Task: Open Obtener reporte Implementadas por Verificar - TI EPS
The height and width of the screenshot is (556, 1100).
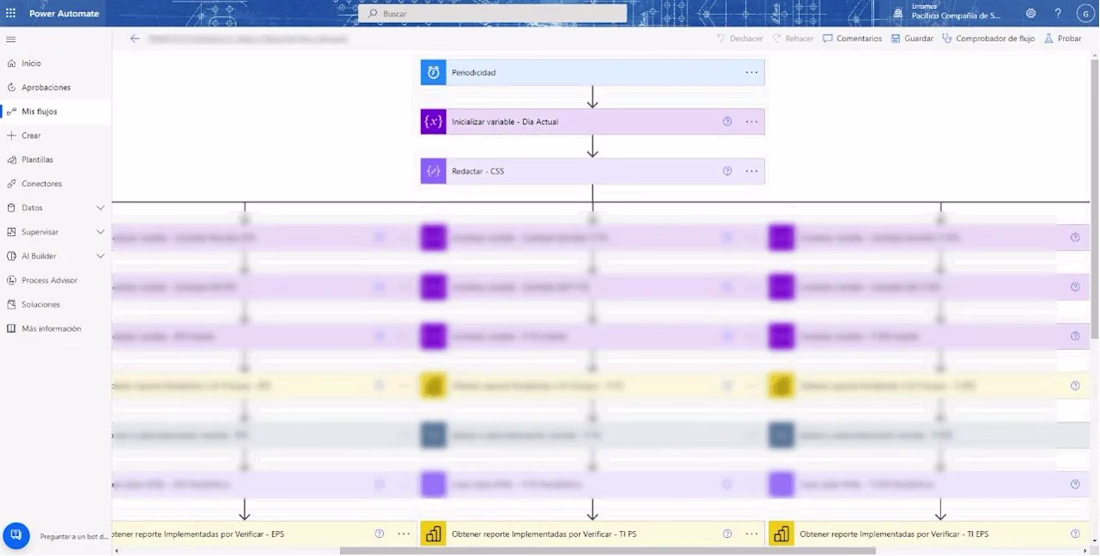Action: pyautogui.click(x=930, y=534)
